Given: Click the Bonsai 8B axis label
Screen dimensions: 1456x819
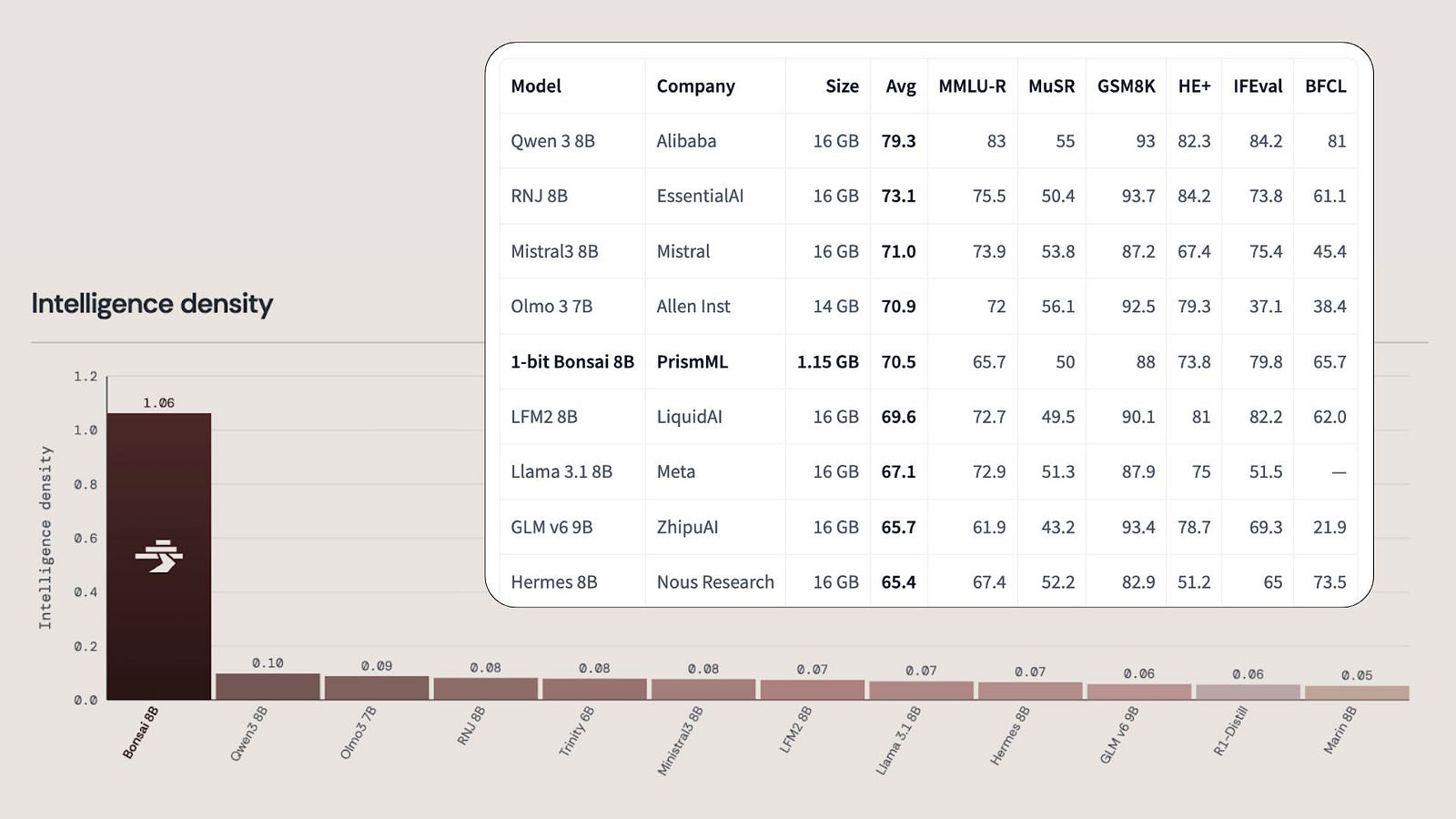Looking at the screenshot, I should click(140, 733).
